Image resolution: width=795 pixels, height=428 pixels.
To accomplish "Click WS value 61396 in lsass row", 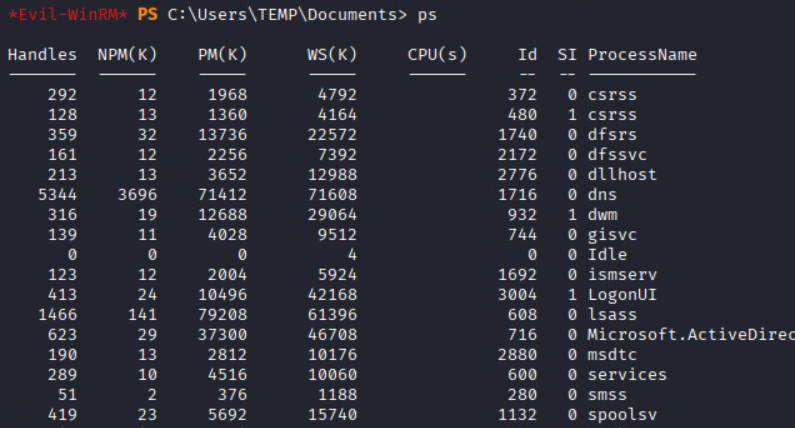I will [332, 315].
